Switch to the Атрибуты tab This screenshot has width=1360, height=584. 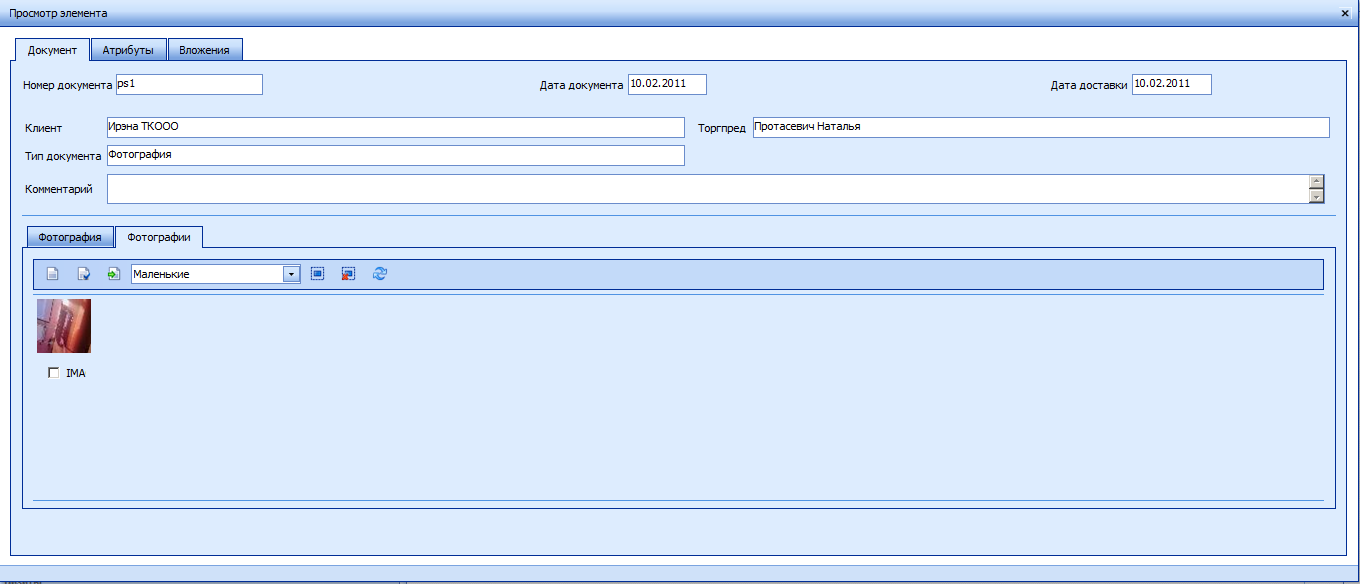(128, 50)
